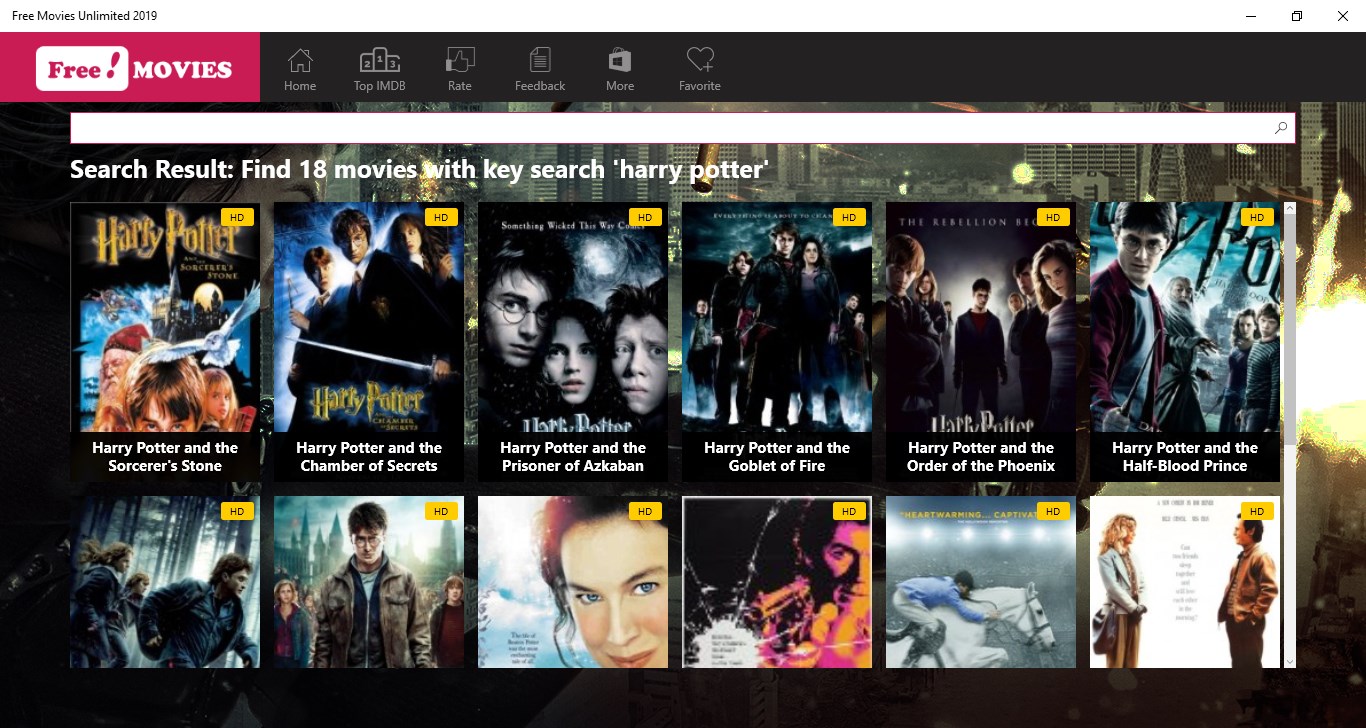Click the Sorcerer's Stone title text
This screenshot has width=1366, height=728.
(x=165, y=457)
